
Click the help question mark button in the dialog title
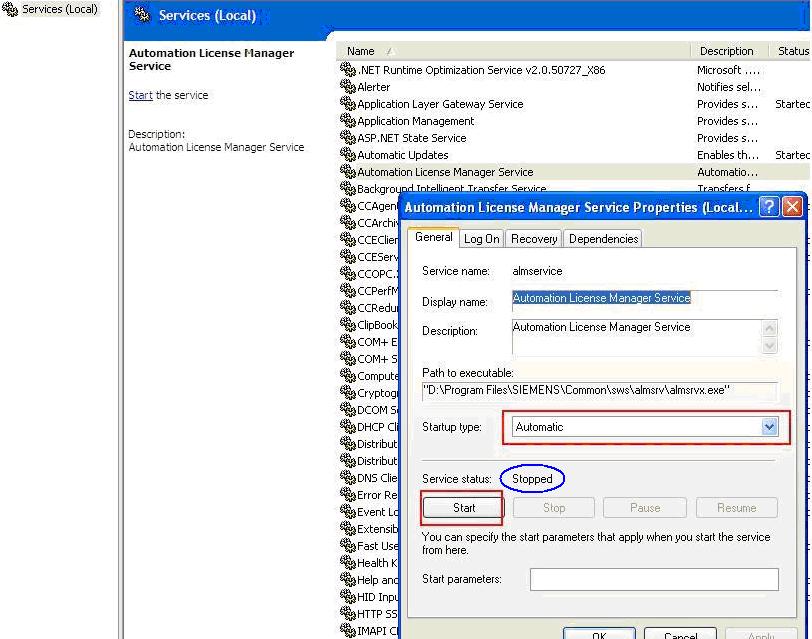(x=769, y=207)
